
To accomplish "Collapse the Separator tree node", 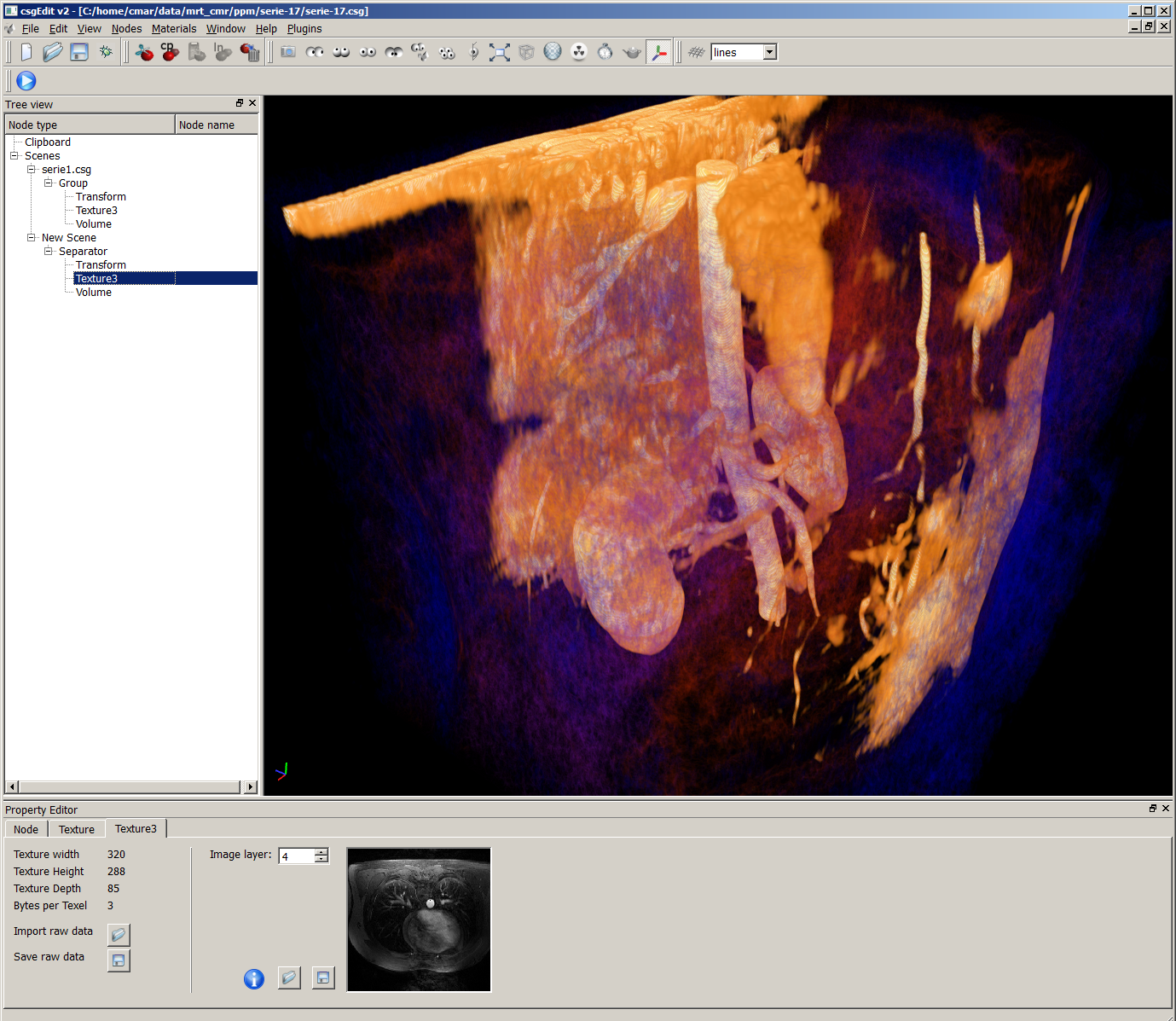I will pos(49,252).
